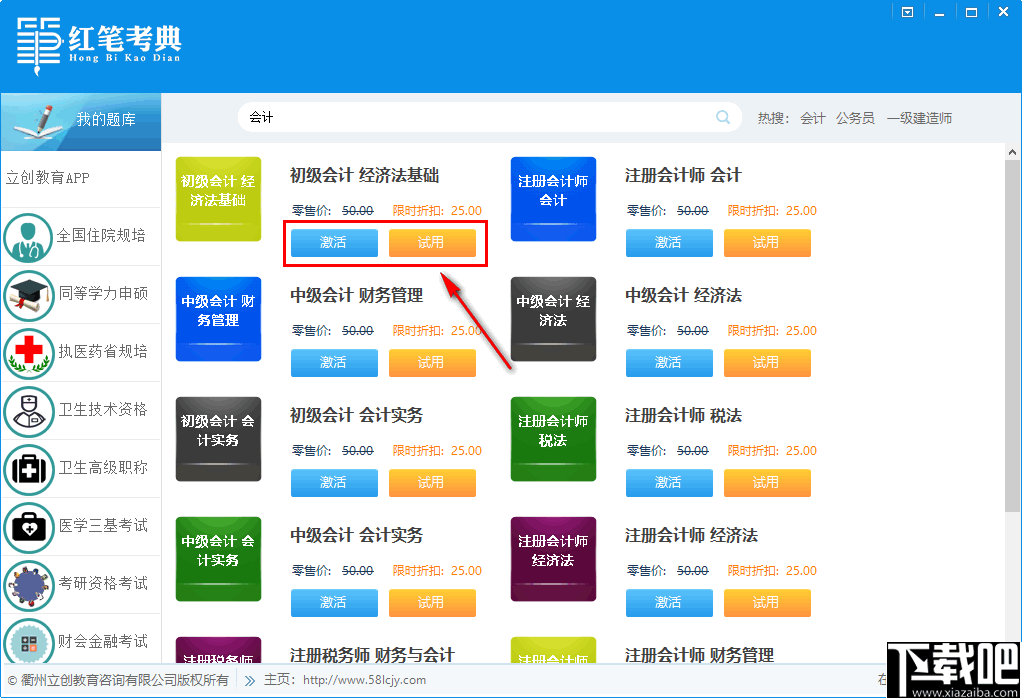Open 初级会计 会计实务 book cover
The height and width of the screenshot is (698, 1022).
(218, 439)
